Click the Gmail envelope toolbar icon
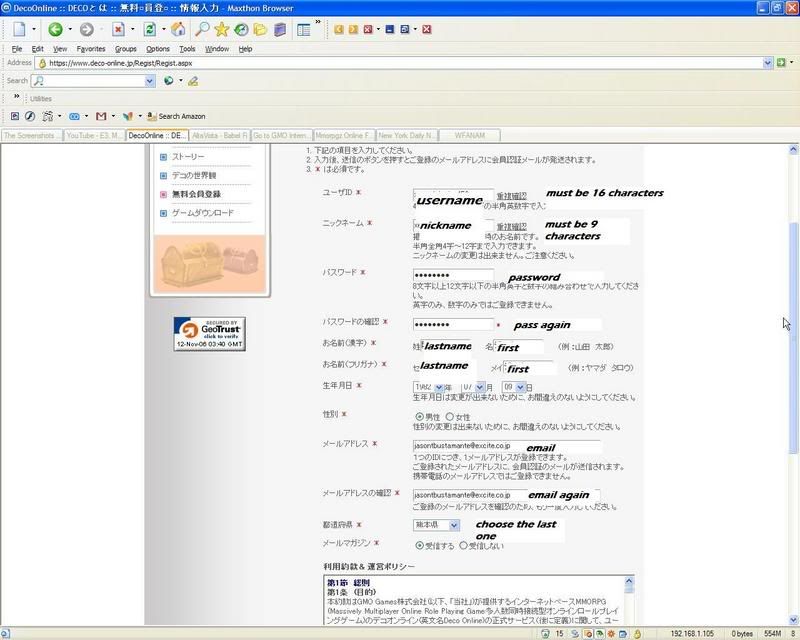 [100, 116]
